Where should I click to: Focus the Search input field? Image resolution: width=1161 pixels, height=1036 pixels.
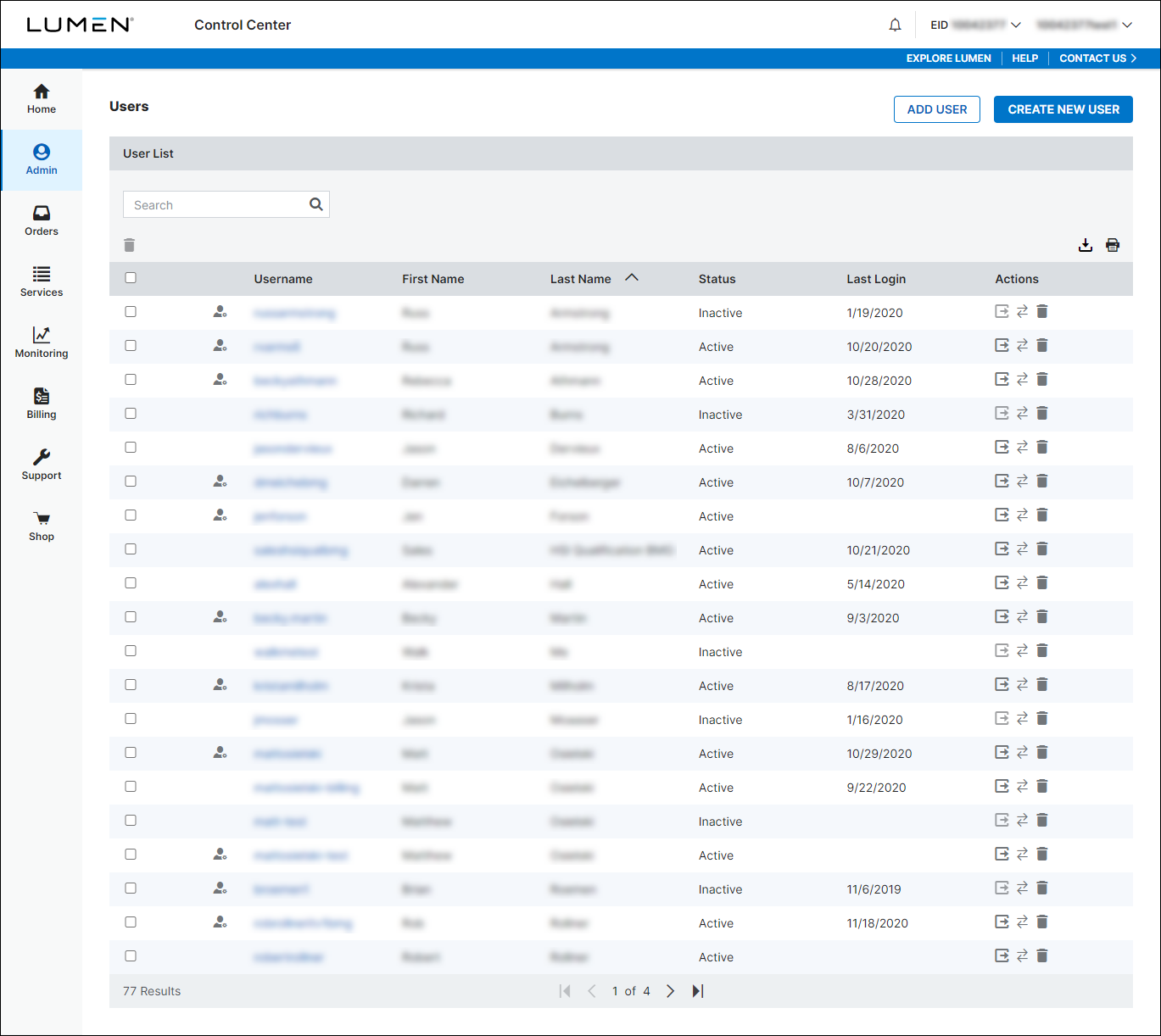[x=226, y=204]
